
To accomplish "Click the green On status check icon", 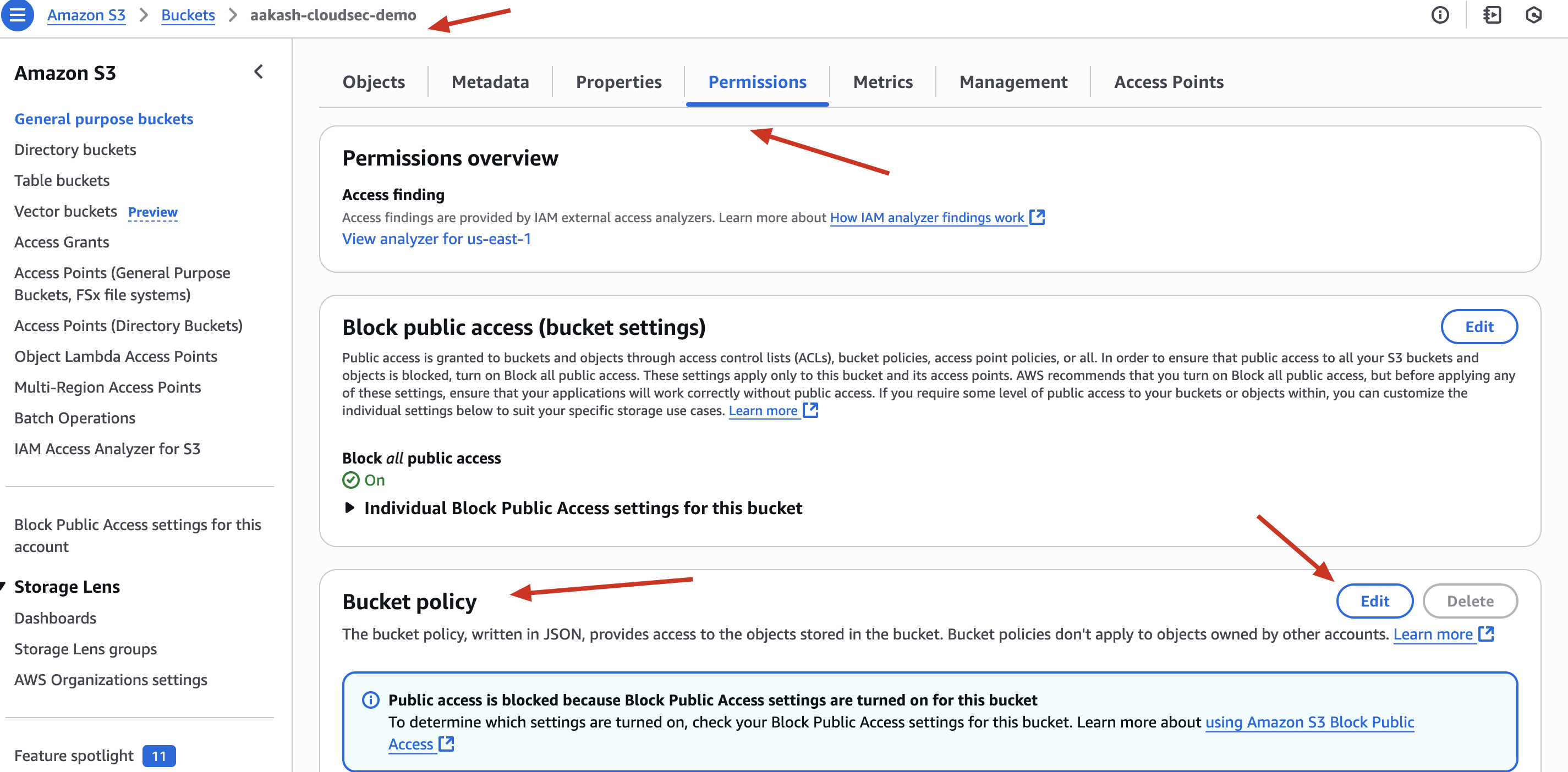I will (x=350, y=480).
